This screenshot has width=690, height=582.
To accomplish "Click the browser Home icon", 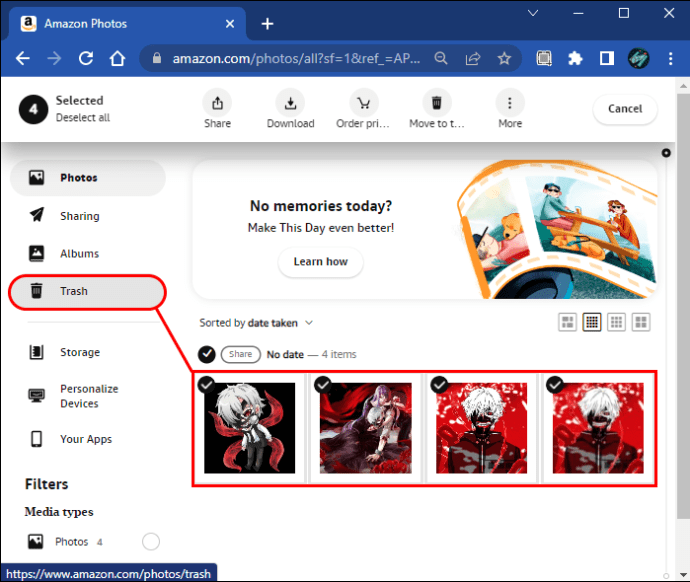I will pyautogui.click(x=117, y=58).
